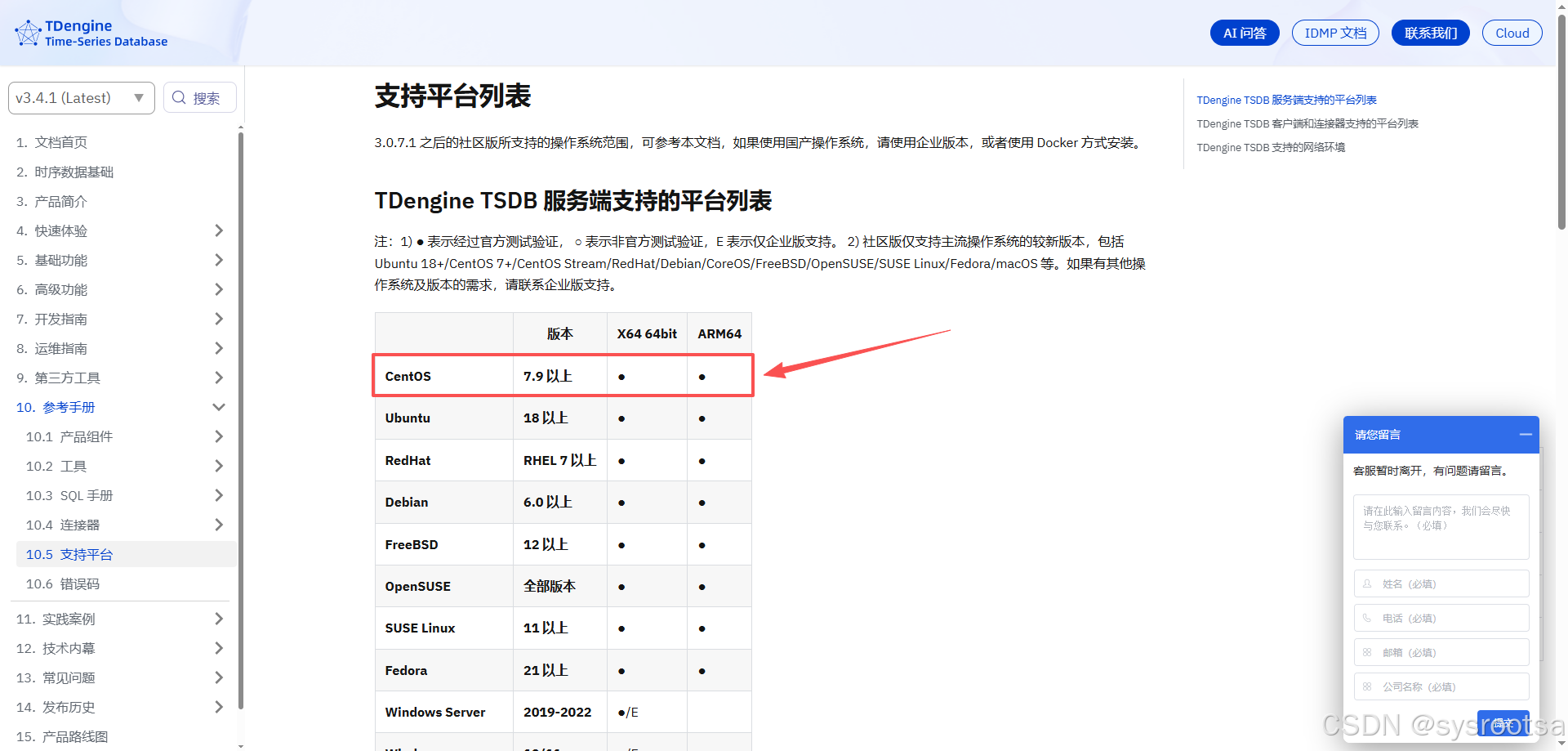The image size is (1568, 751).
Task: Minimize the 请您留言 chat widget
Action: click(x=1525, y=435)
